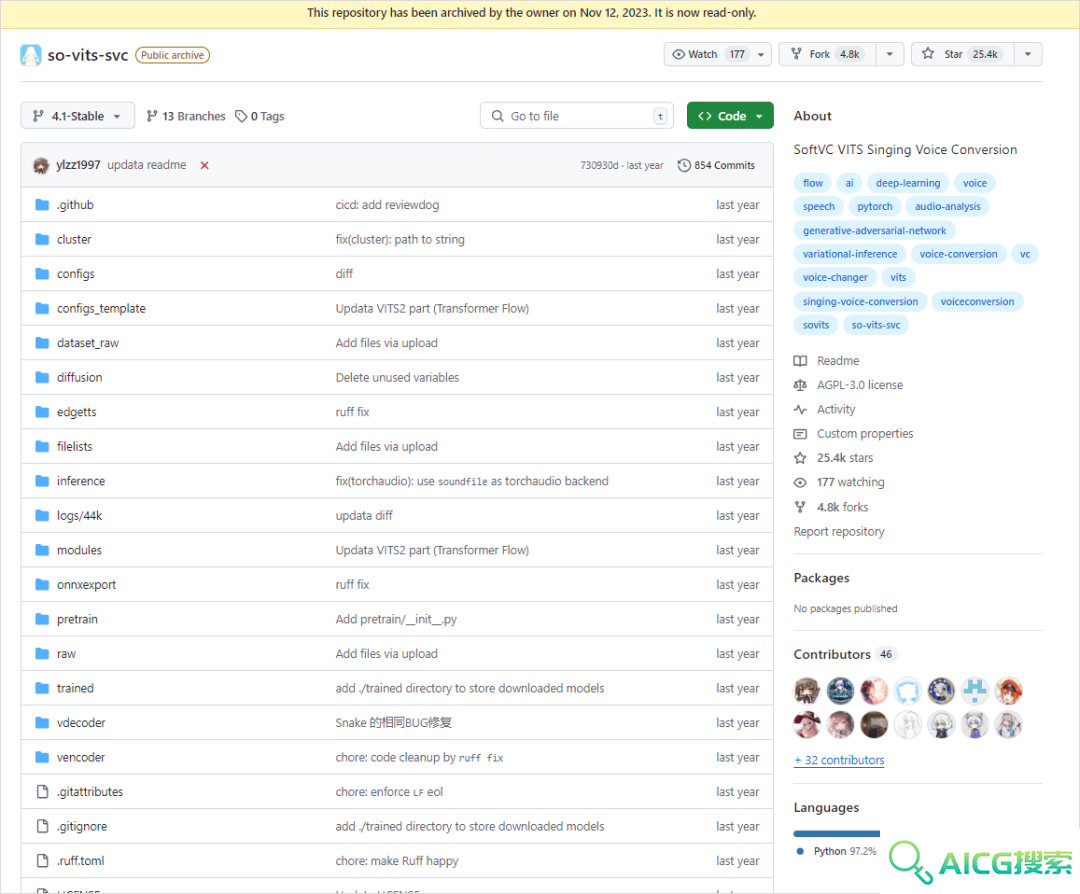This screenshot has width=1080, height=894.
Task: Open the .github folder icon
Action: (x=42, y=205)
